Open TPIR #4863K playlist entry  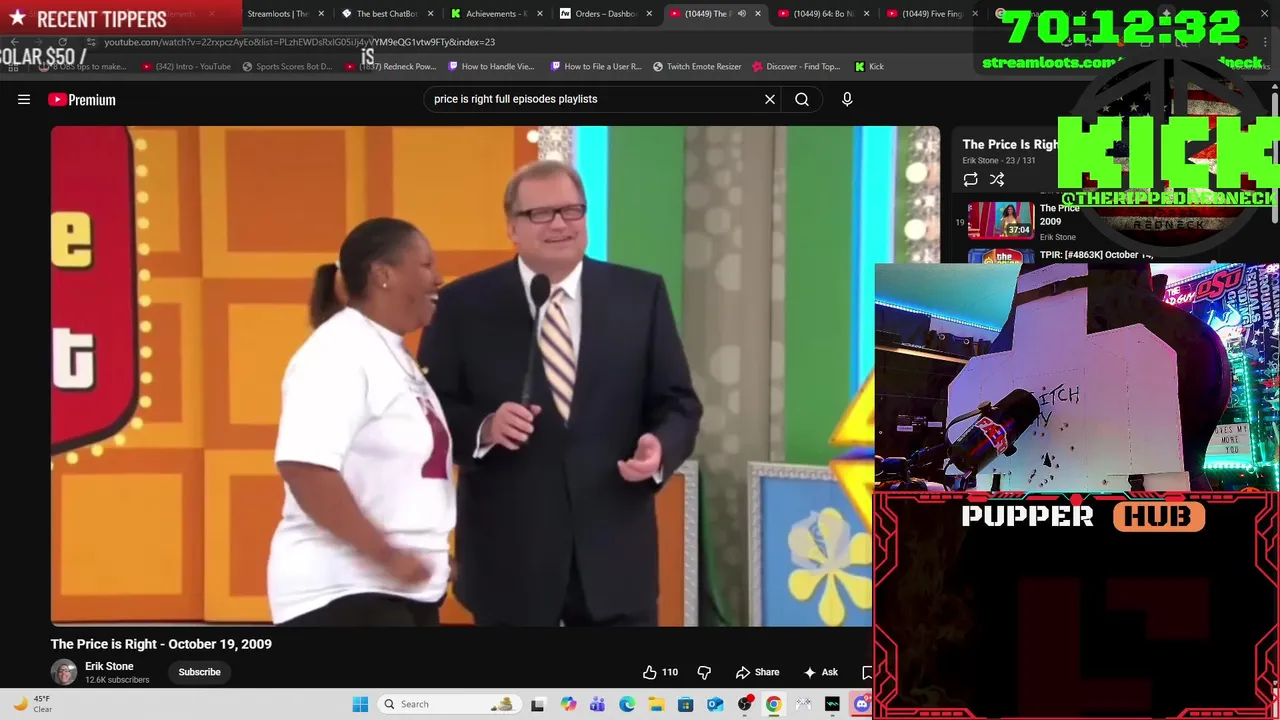[1096, 255]
